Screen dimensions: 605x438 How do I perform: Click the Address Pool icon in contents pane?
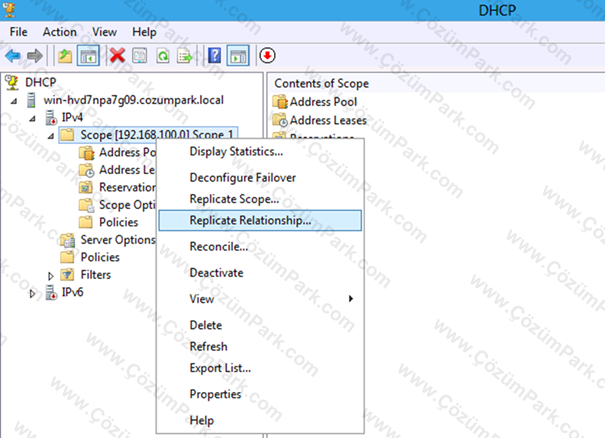pyautogui.click(x=280, y=102)
